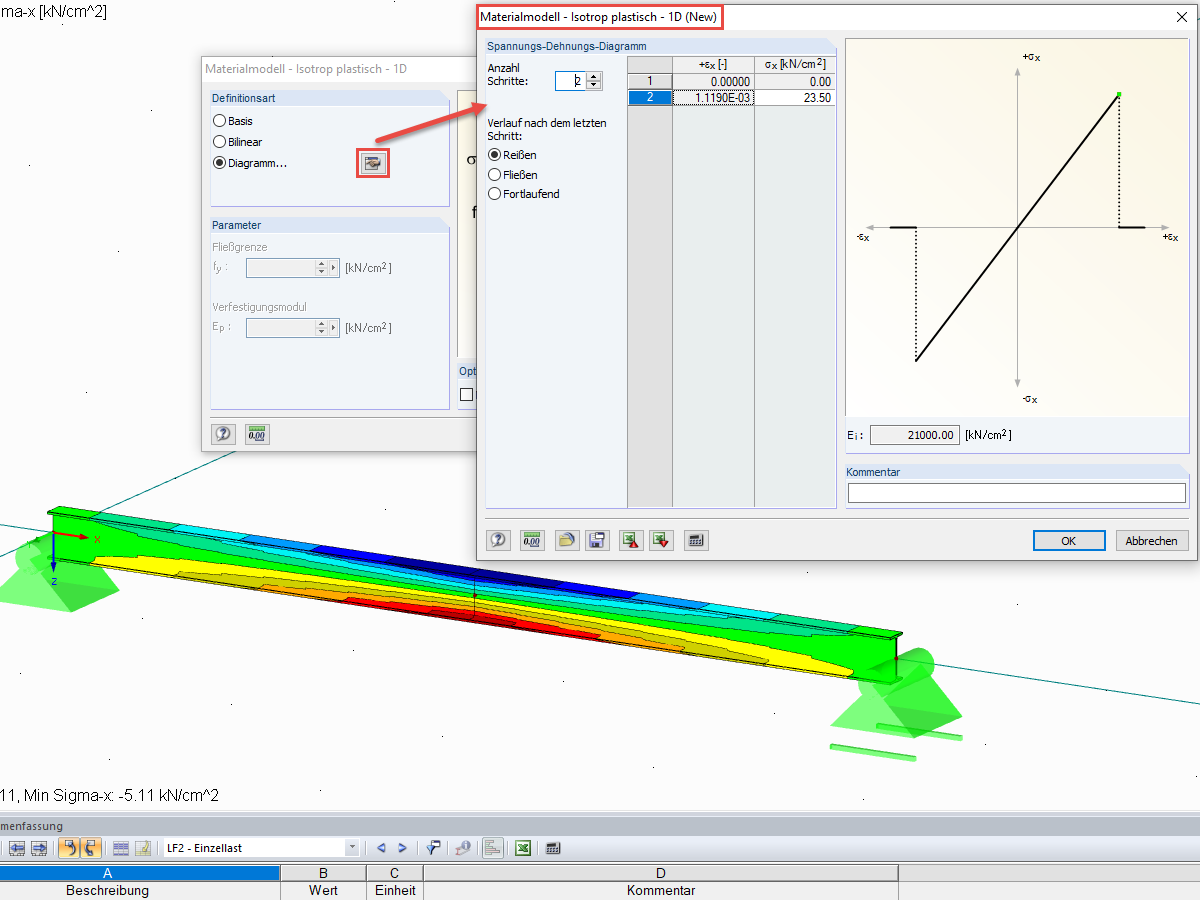
Task: Decrease Anzahl Schritte with the down arrow
Action: coord(594,86)
